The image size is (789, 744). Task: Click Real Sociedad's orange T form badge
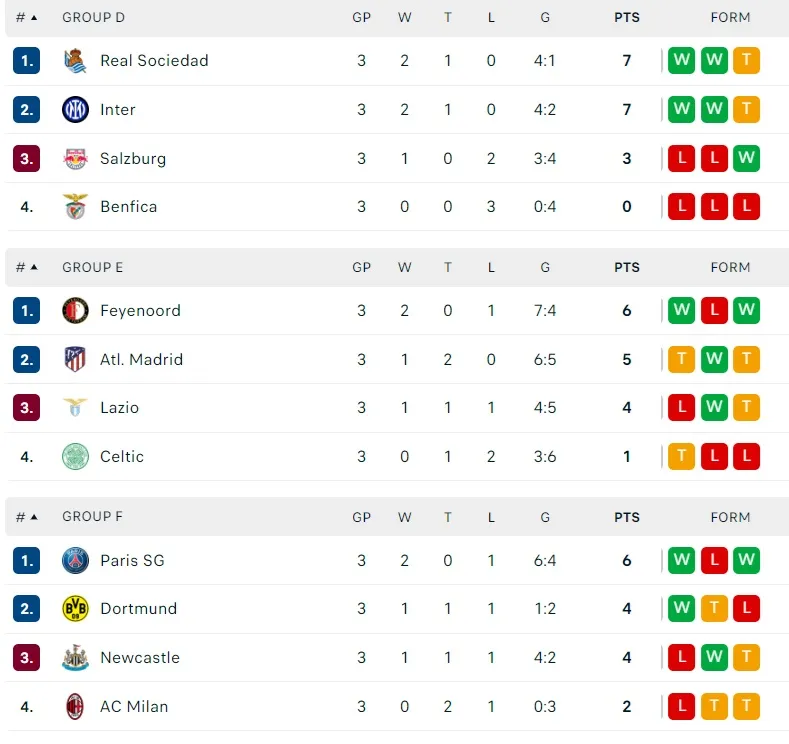746,61
